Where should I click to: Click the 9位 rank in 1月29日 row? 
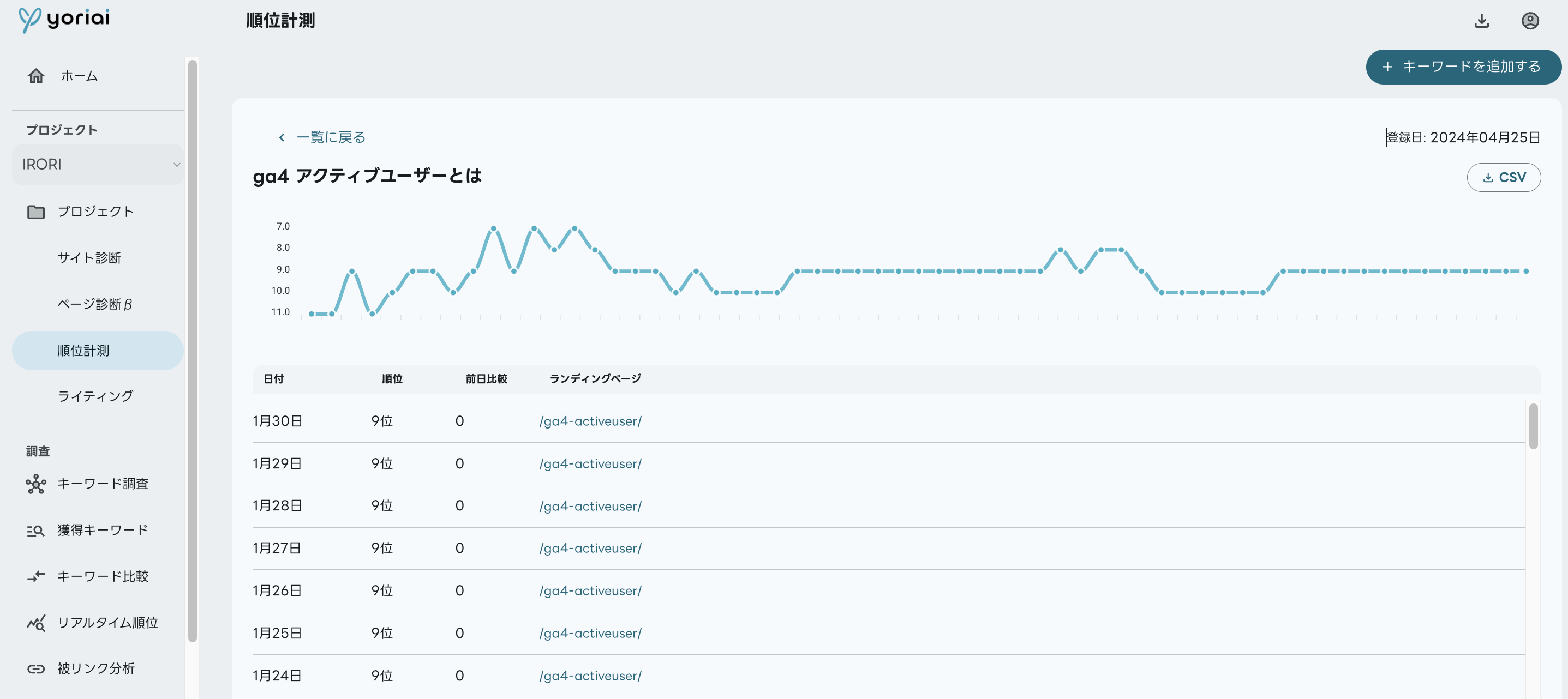click(382, 463)
